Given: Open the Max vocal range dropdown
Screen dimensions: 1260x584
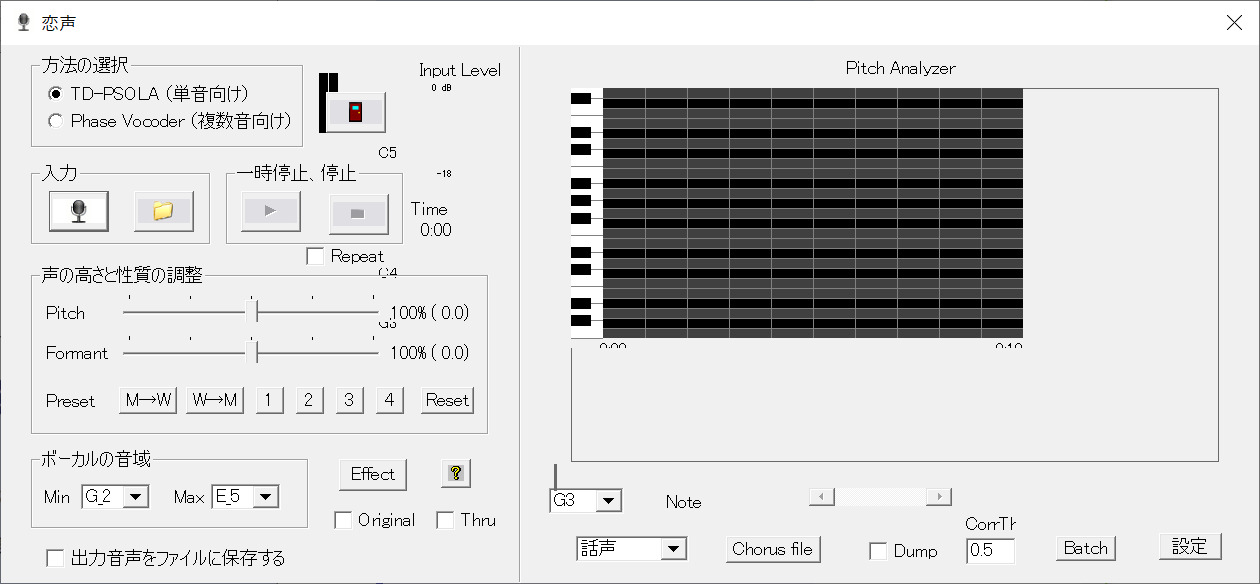Looking at the screenshot, I should coord(266,497).
